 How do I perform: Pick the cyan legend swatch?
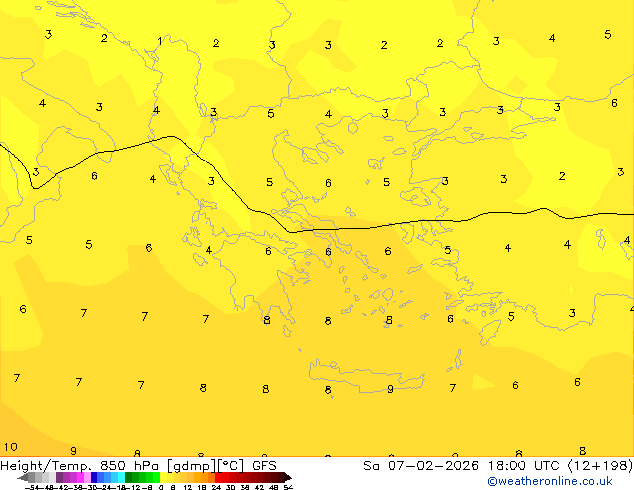coord(121,477)
